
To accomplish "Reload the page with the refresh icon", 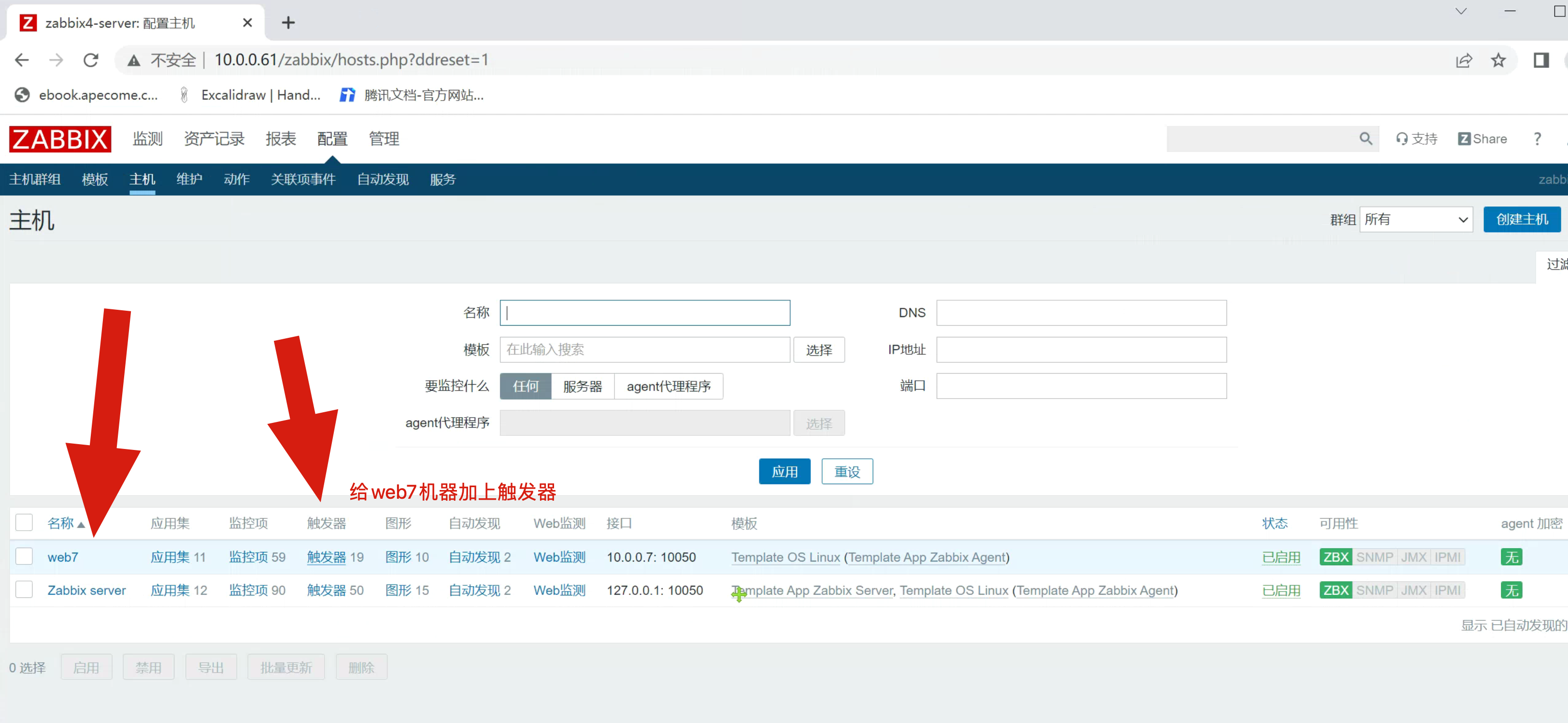I will [91, 60].
